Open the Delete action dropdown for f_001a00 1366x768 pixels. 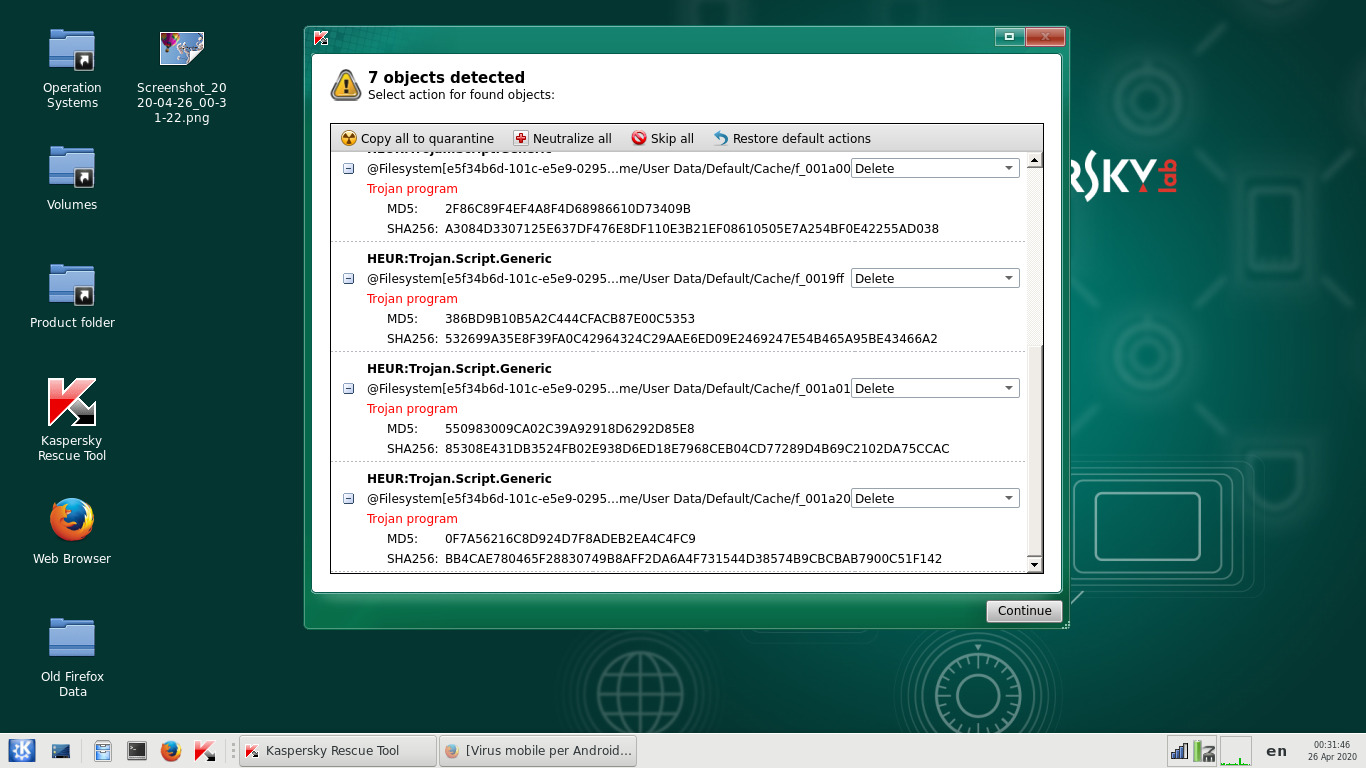tap(935, 169)
